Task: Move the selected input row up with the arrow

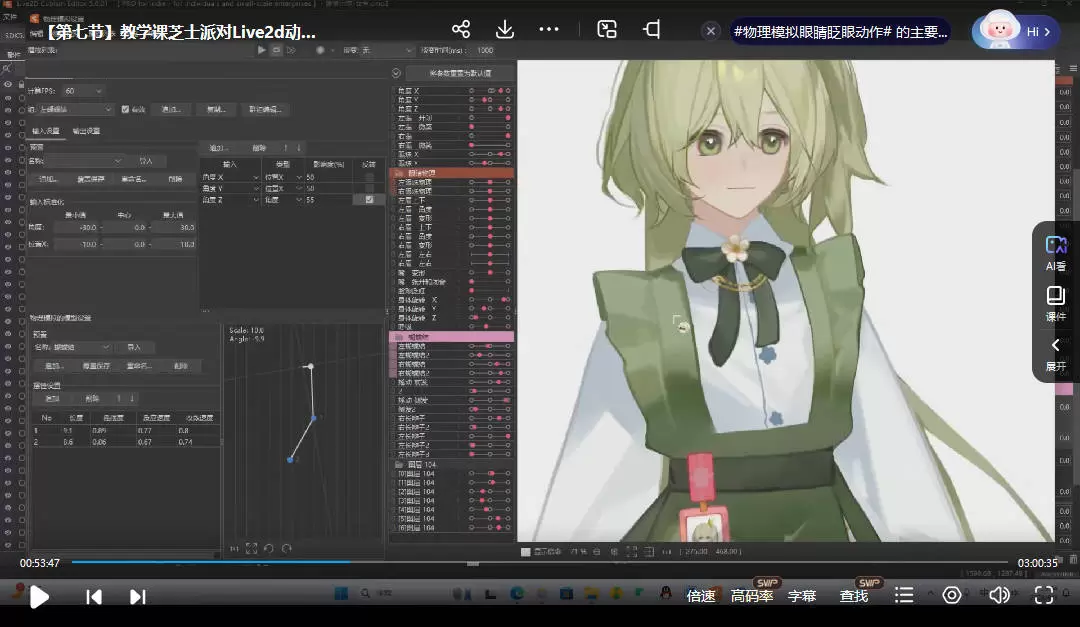Action: pos(286,148)
